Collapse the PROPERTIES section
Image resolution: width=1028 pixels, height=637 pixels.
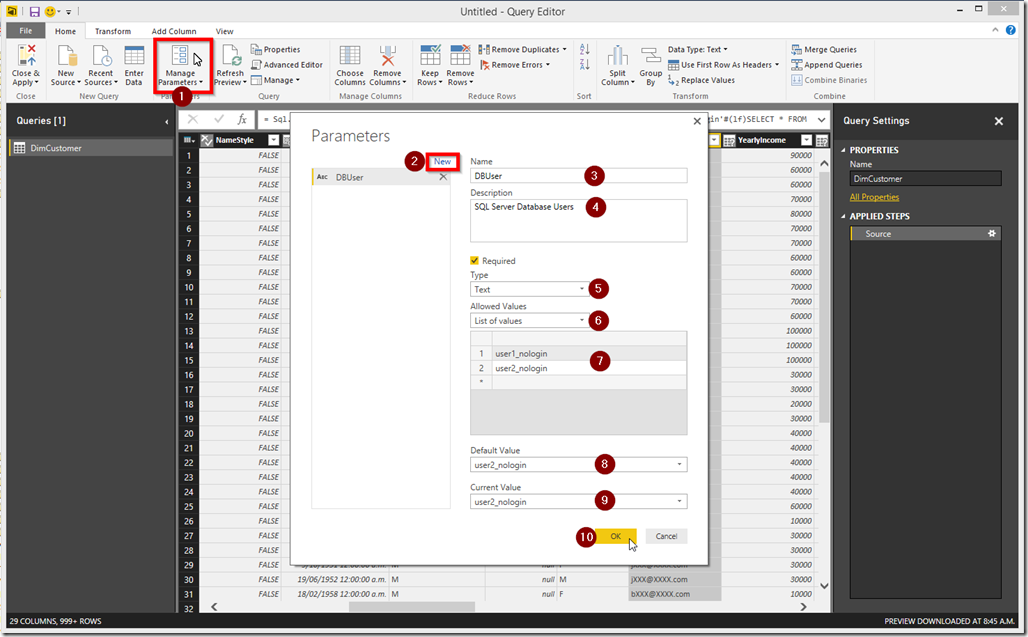click(844, 150)
